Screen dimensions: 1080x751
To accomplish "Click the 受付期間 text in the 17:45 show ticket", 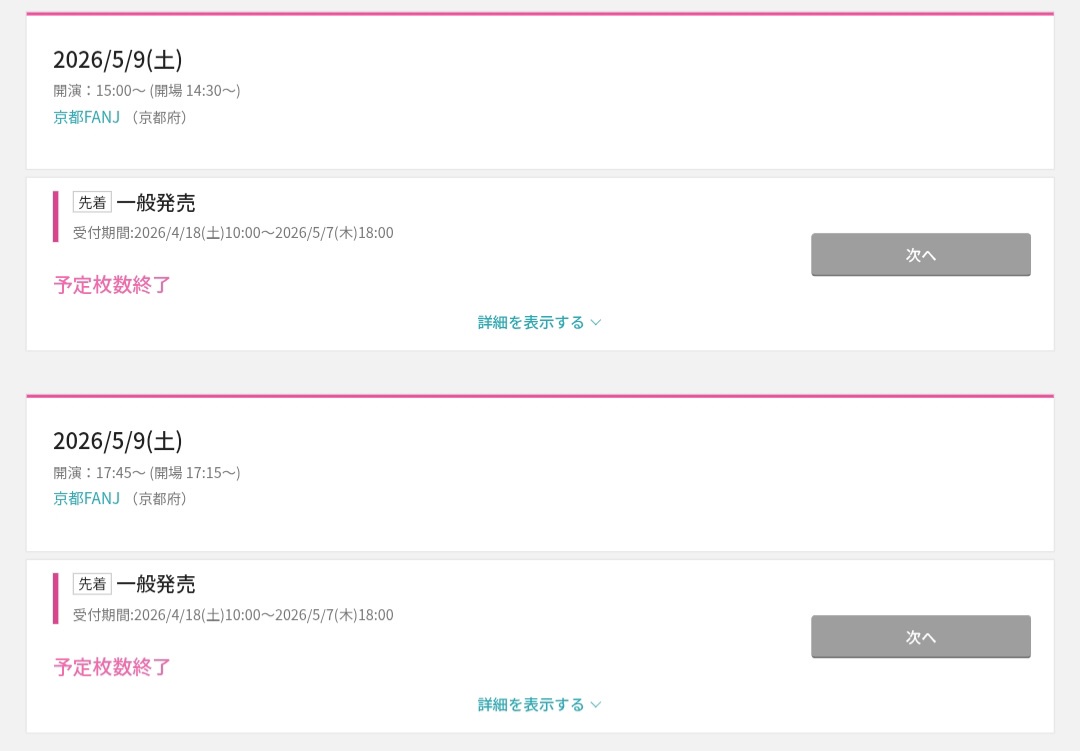I will coord(233,615).
